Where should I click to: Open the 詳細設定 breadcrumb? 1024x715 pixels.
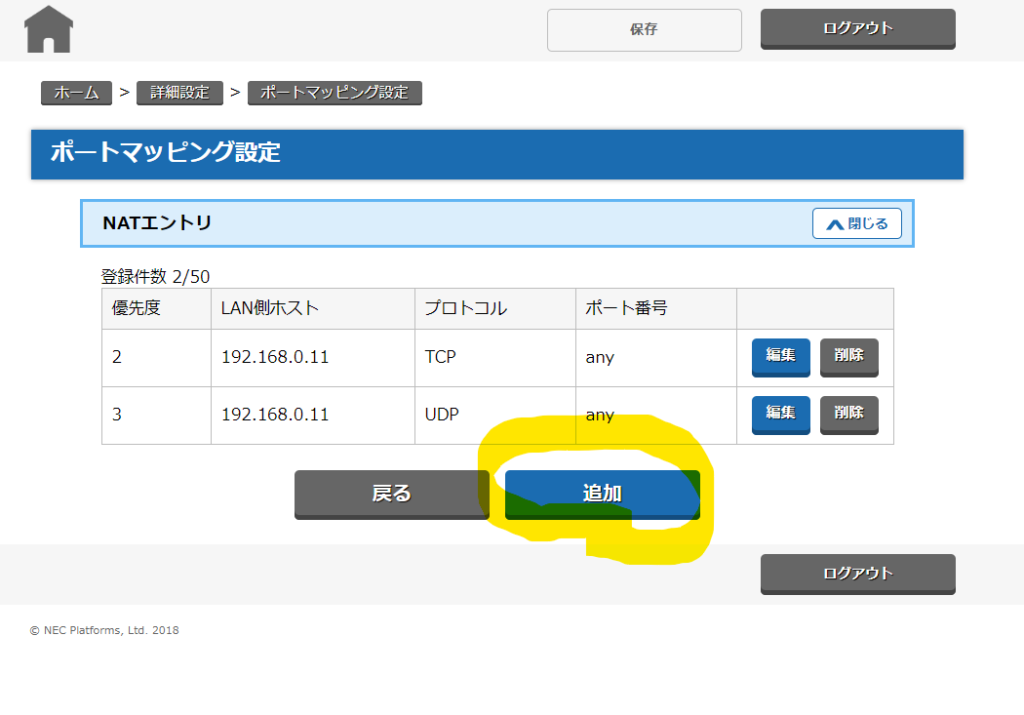pyautogui.click(x=180, y=93)
